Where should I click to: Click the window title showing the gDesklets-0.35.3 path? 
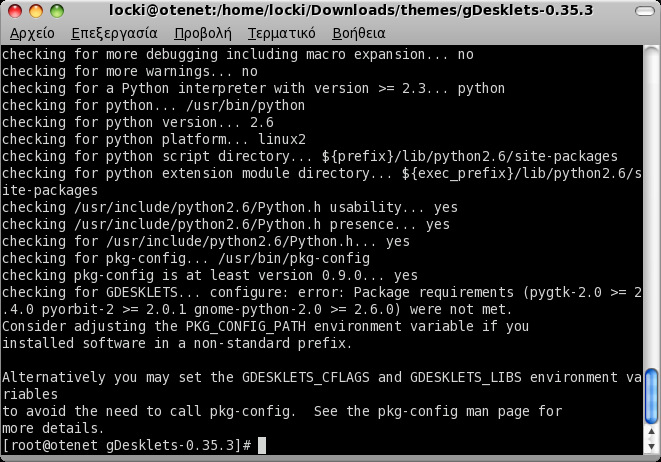click(351, 10)
